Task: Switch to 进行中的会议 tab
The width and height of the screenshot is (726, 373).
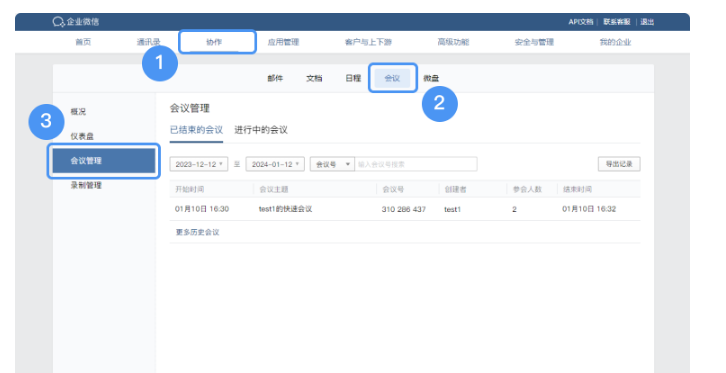Action: tap(261, 130)
